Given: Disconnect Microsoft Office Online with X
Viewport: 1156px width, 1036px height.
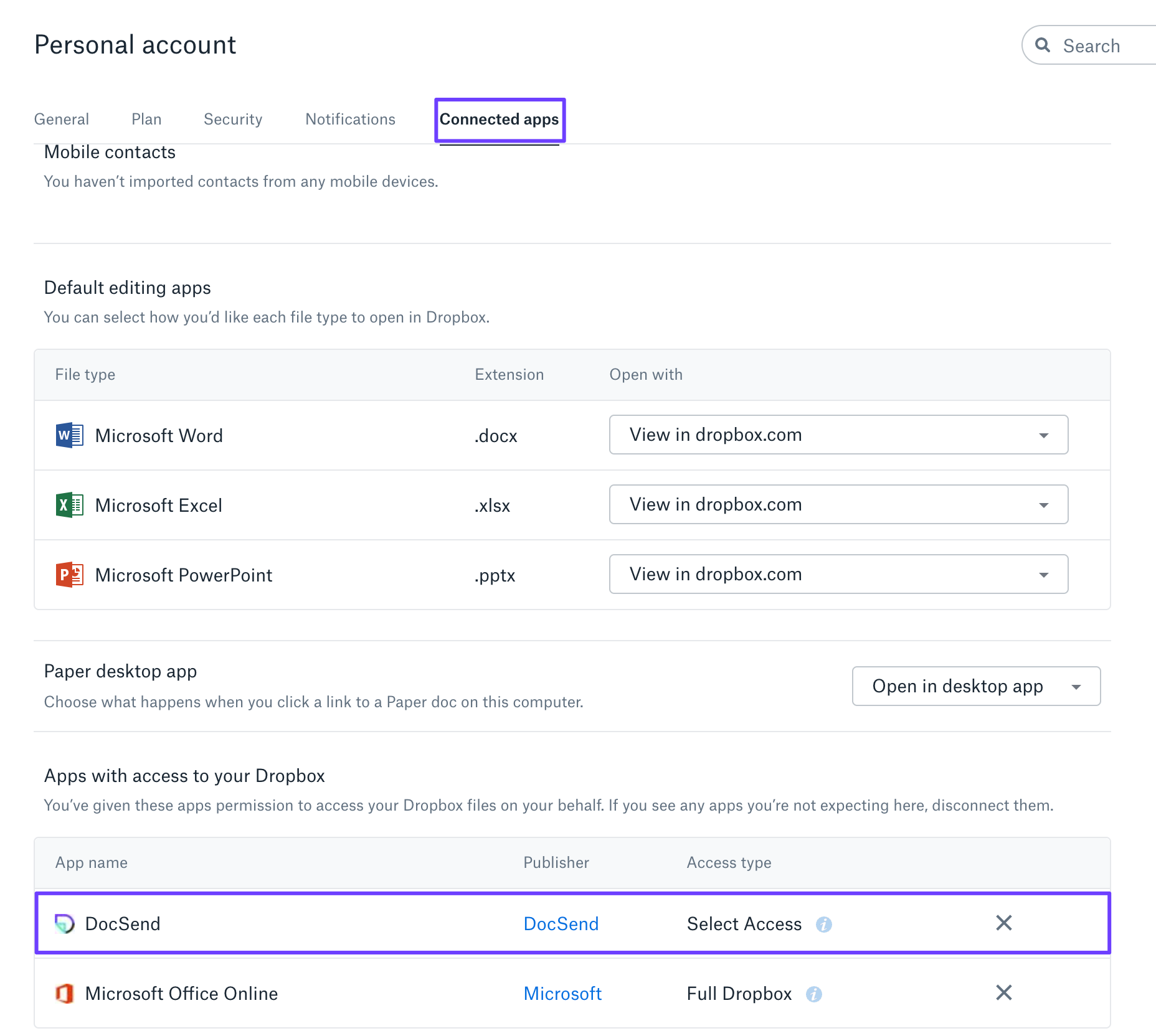Looking at the screenshot, I should (1003, 992).
